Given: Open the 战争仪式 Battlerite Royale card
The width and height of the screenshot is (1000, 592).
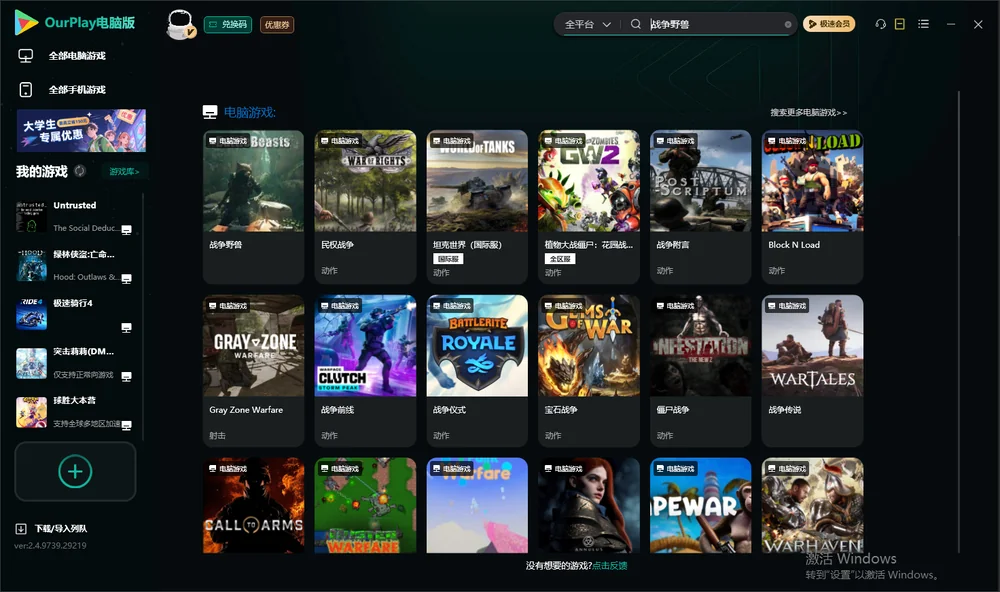Looking at the screenshot, I should click(x=477, y=371).
